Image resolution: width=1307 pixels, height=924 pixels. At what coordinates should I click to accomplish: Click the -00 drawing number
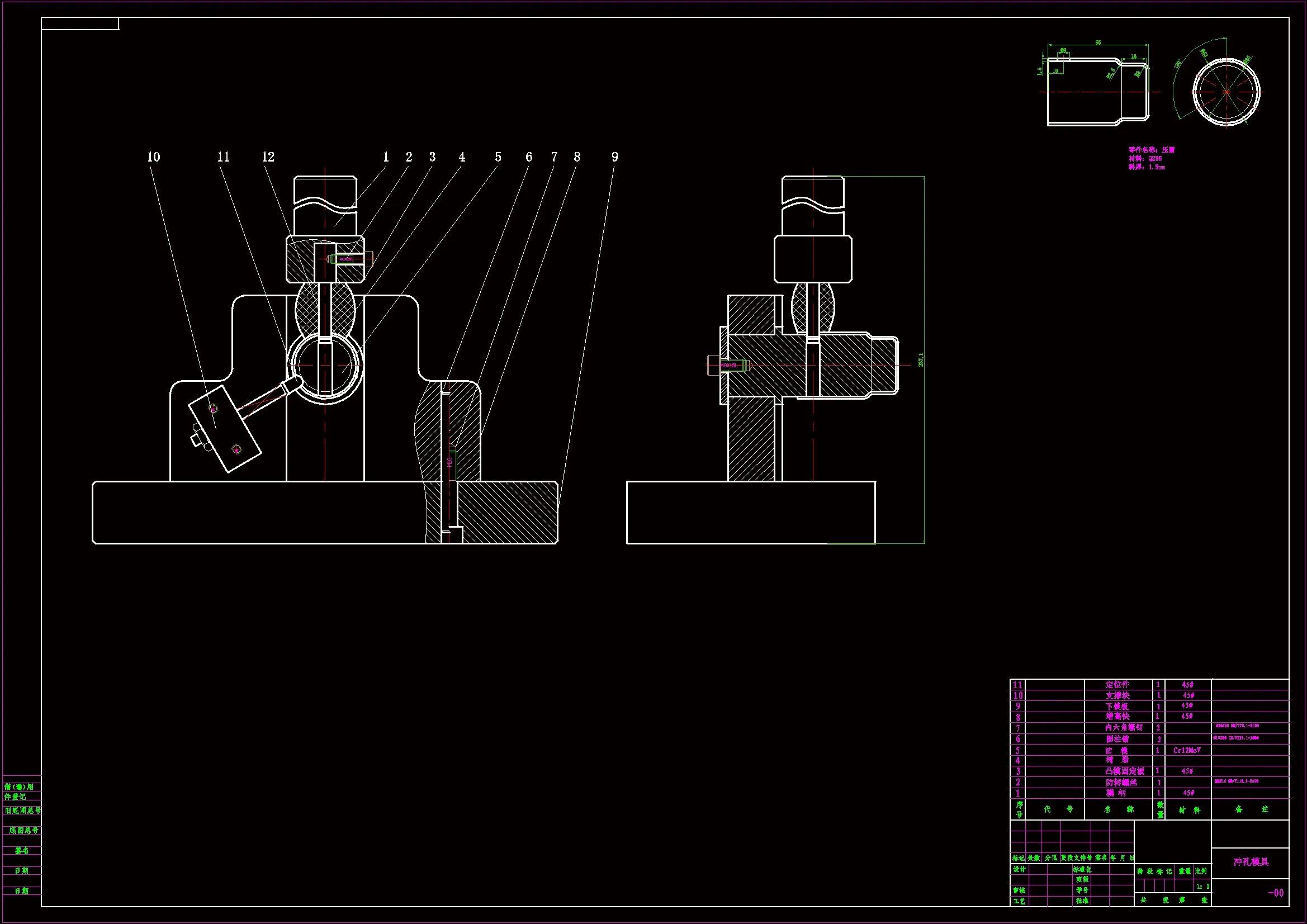[1275, 893]
